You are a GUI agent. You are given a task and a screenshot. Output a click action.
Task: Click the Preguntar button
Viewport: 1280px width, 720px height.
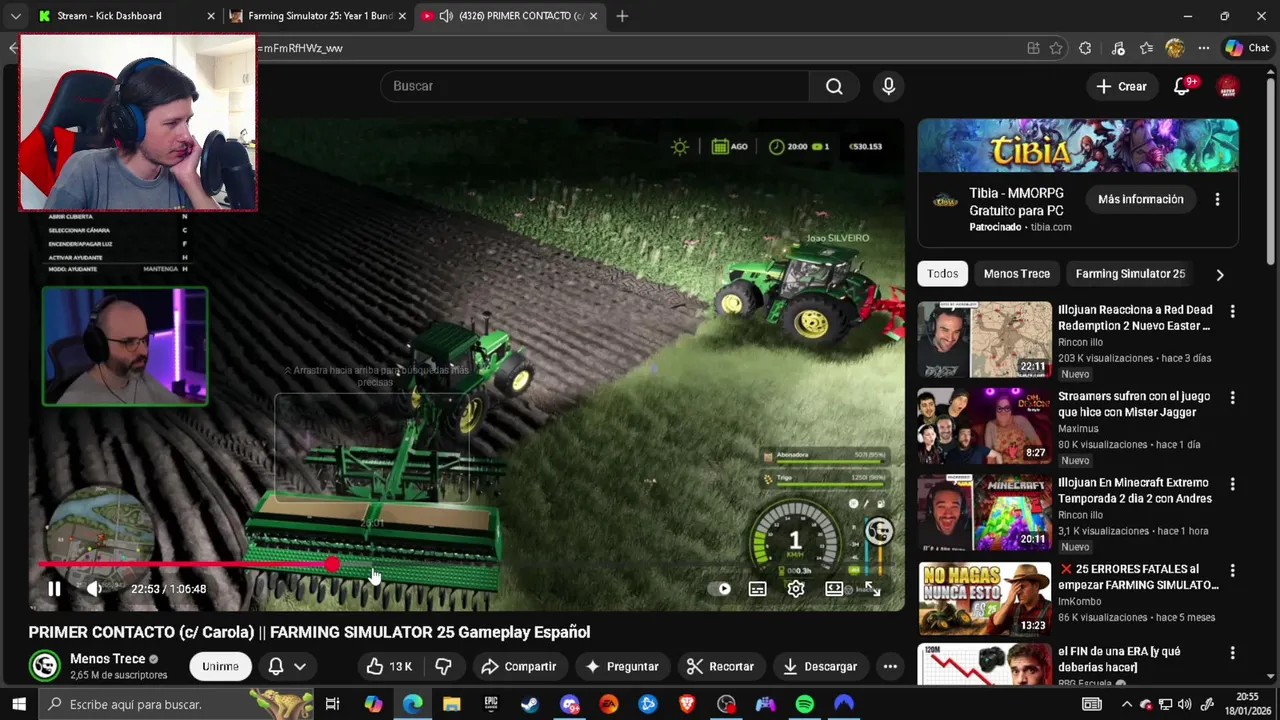pyautogui.click(x=622, y=666)
